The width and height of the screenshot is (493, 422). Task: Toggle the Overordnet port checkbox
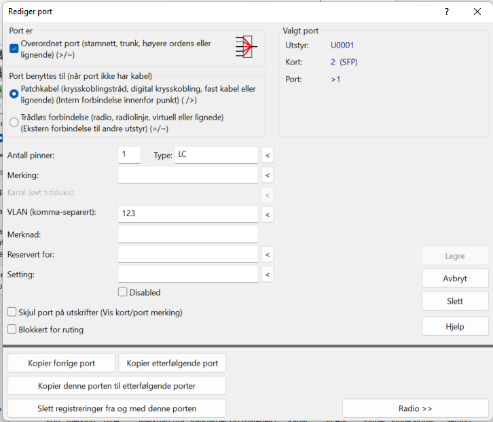pyautogui.click(x=14, y=49)
